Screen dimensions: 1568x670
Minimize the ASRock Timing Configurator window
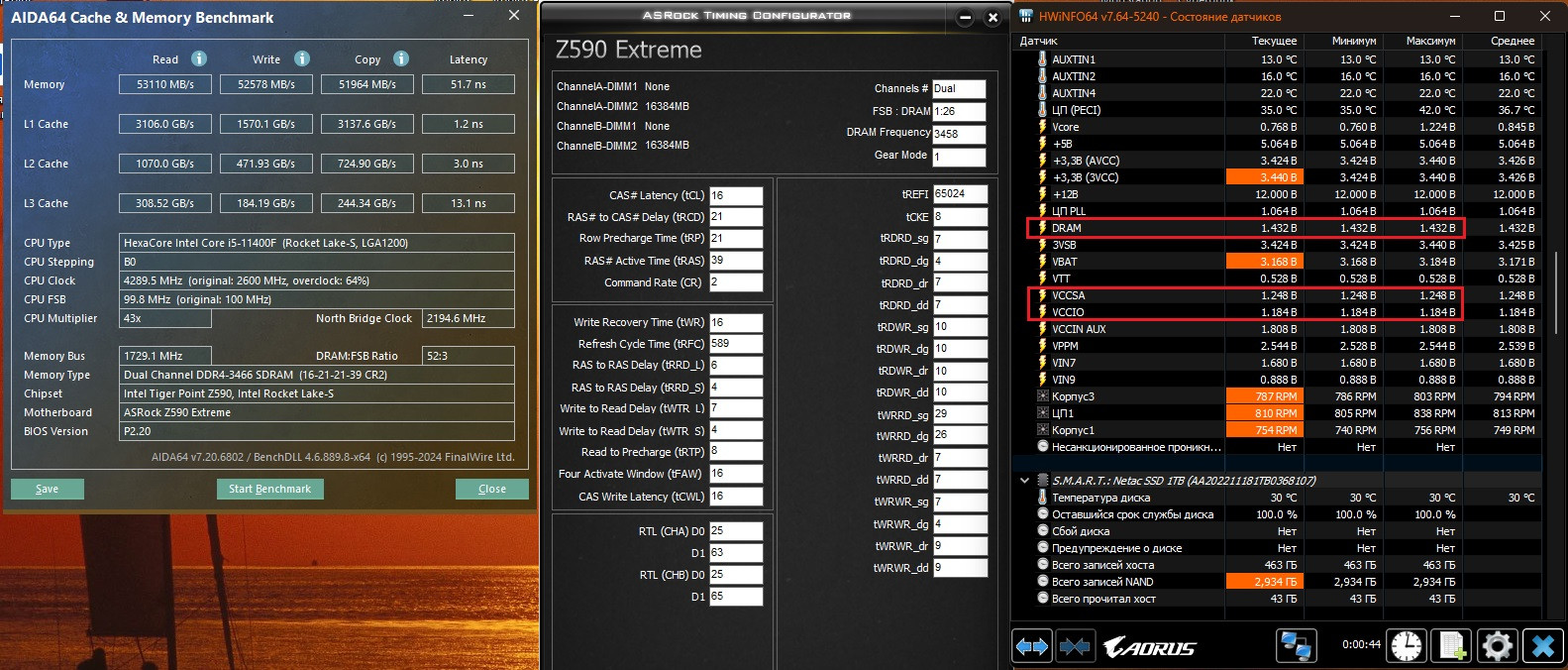tap(965, 17)
